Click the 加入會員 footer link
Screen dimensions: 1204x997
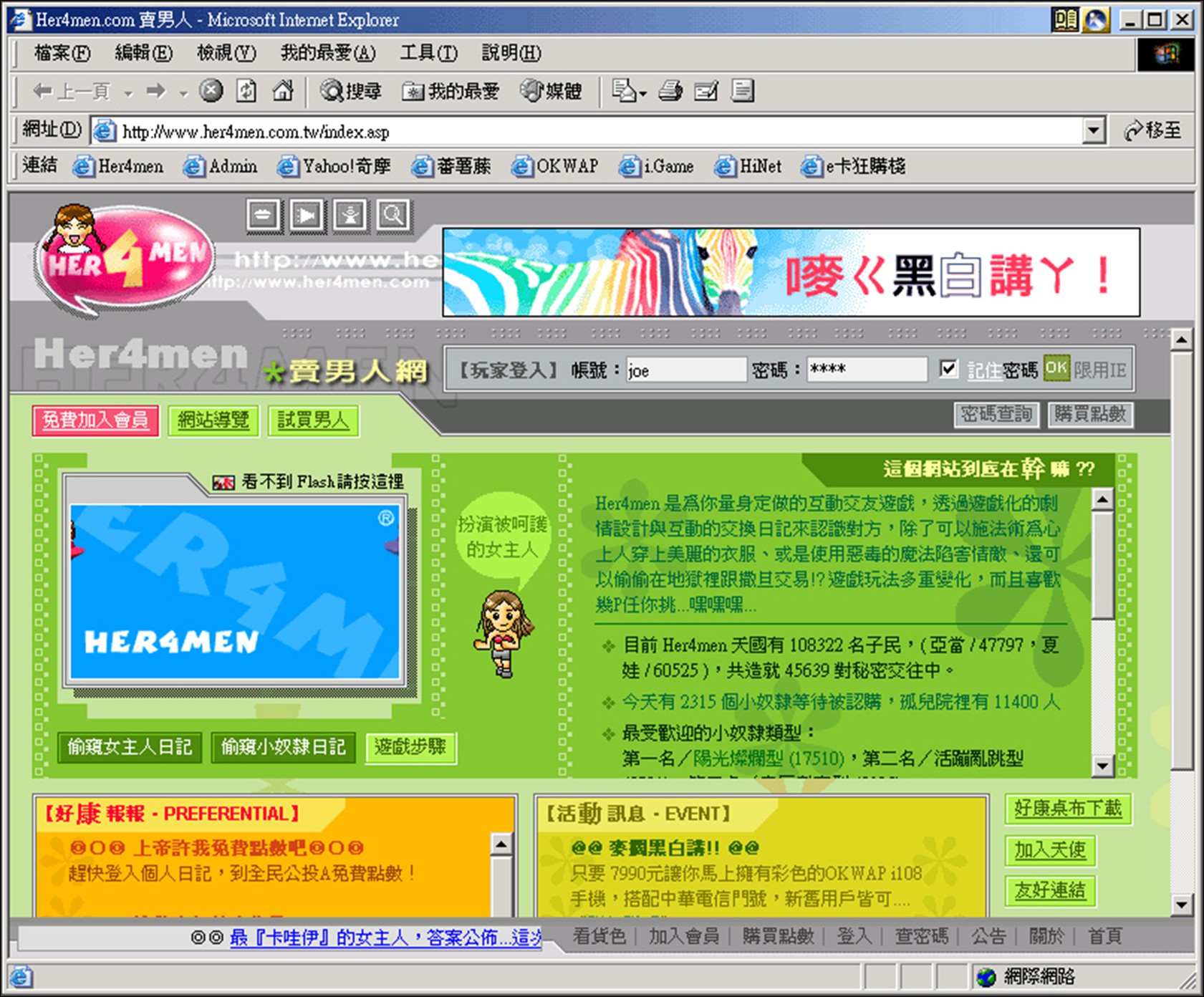click(x=683, y=936)
